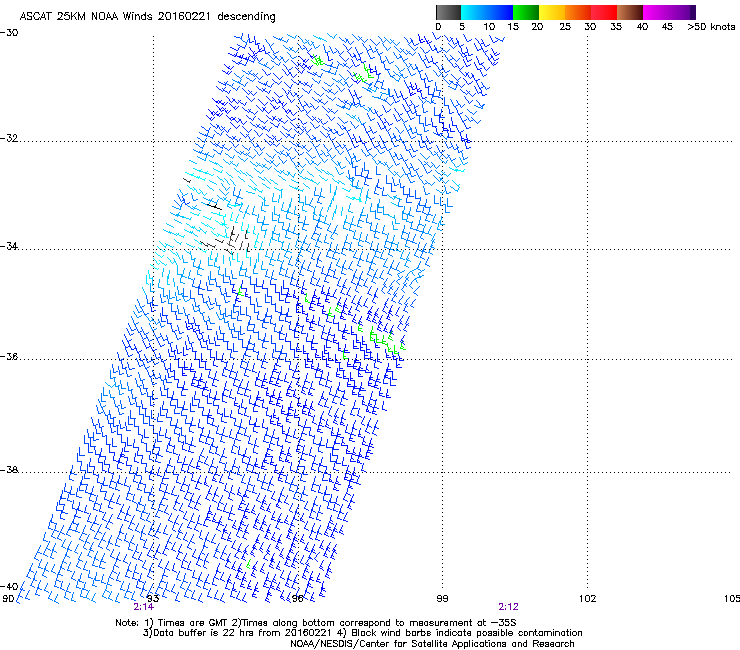This screenshot has height=650, width=740.
Task: Click the '93' longitude axis label
Action: (x=153, y=599)
